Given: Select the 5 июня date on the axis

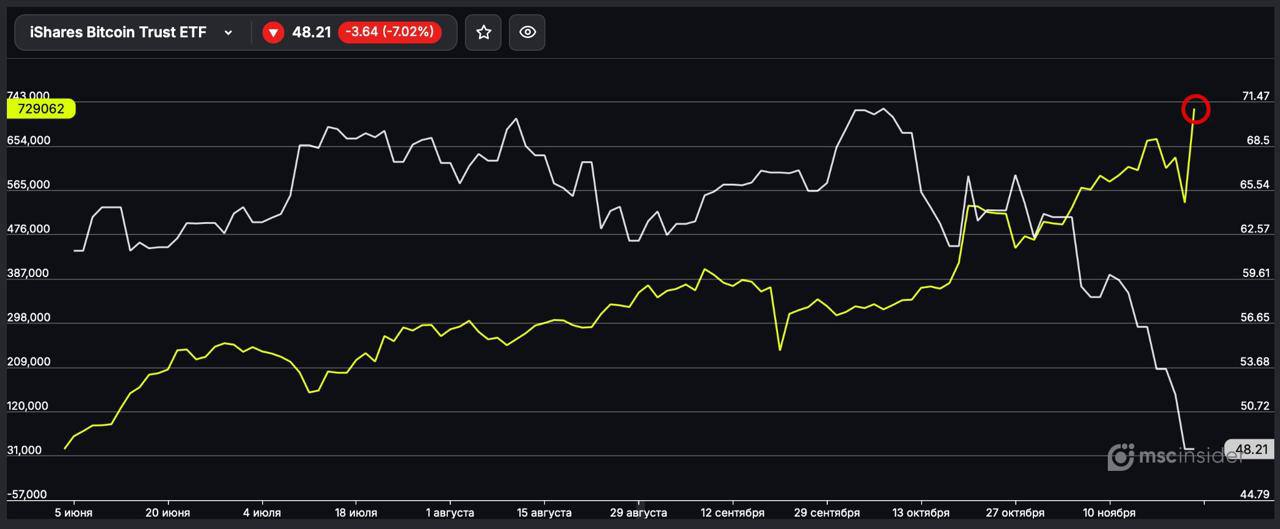Looking at the screenshot, I should click(74, 513).
